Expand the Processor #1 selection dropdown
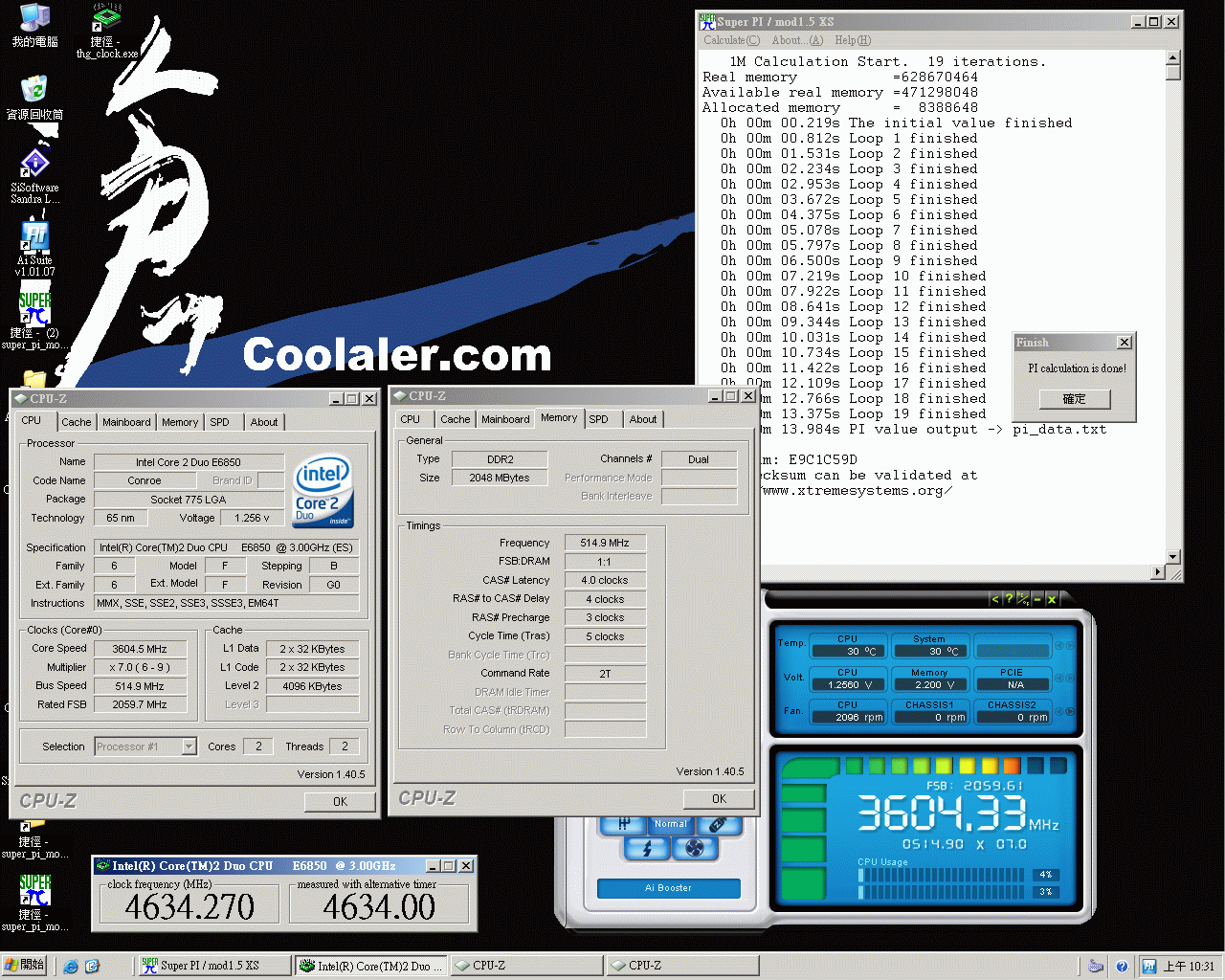 [189, 746]
